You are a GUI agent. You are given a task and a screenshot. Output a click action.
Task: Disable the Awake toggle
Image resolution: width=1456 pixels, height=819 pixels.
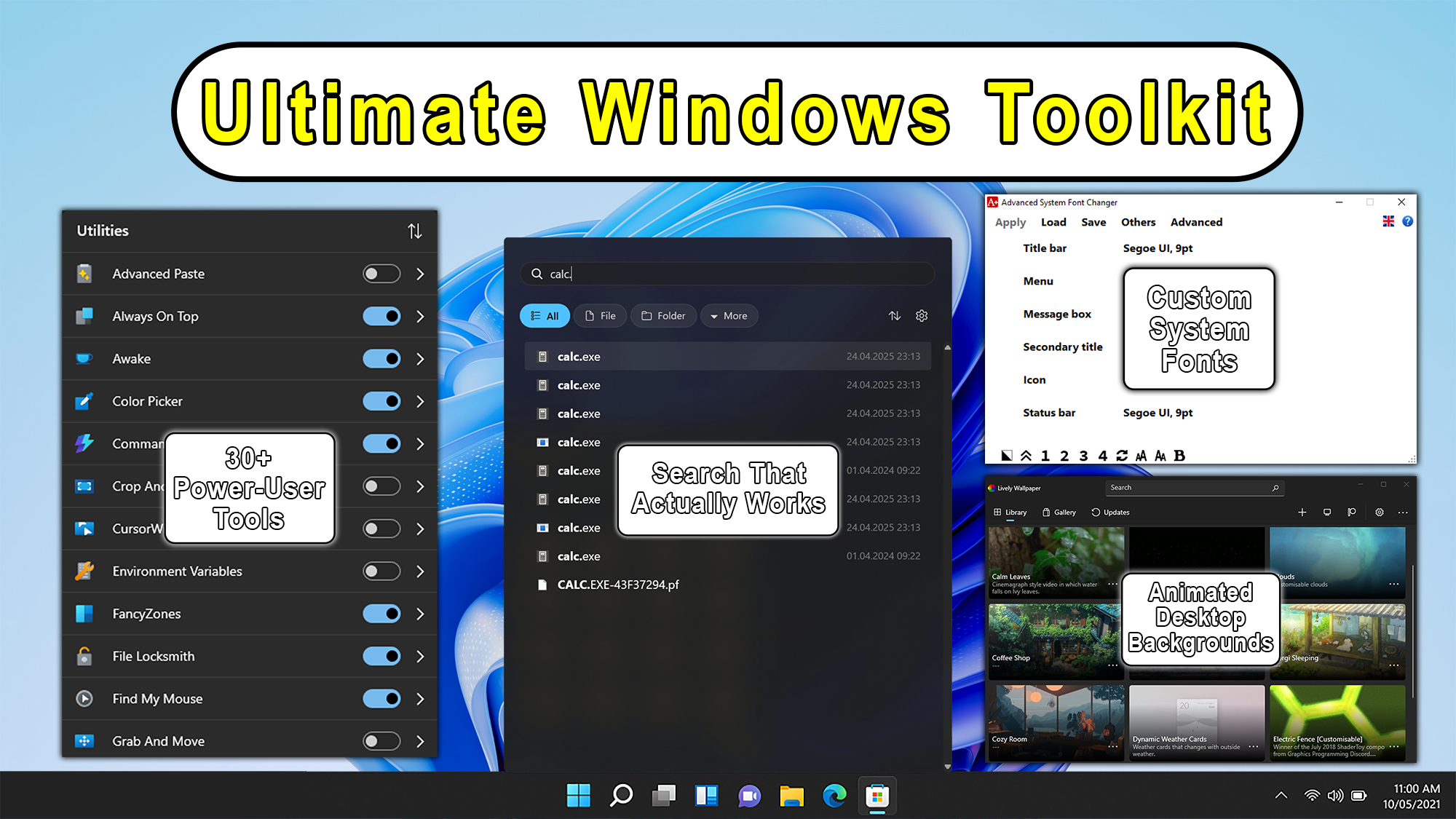click(381, 358)
